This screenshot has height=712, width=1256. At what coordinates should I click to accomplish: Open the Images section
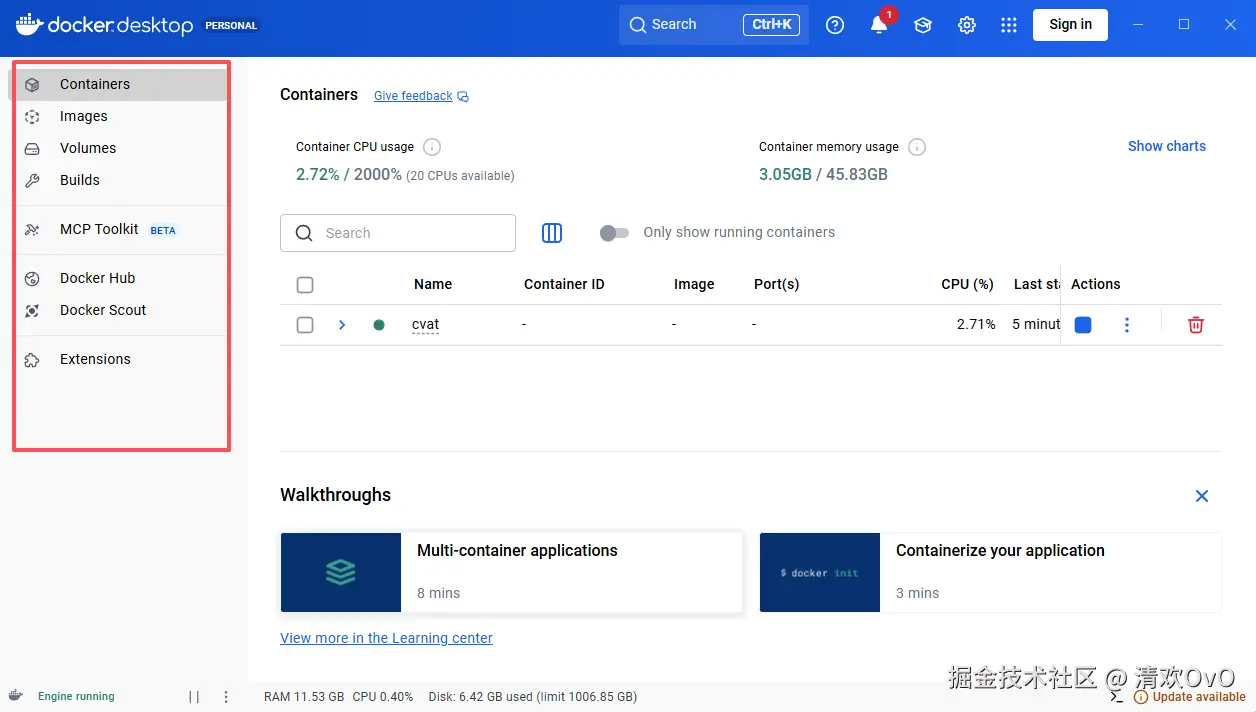(118, 117)
